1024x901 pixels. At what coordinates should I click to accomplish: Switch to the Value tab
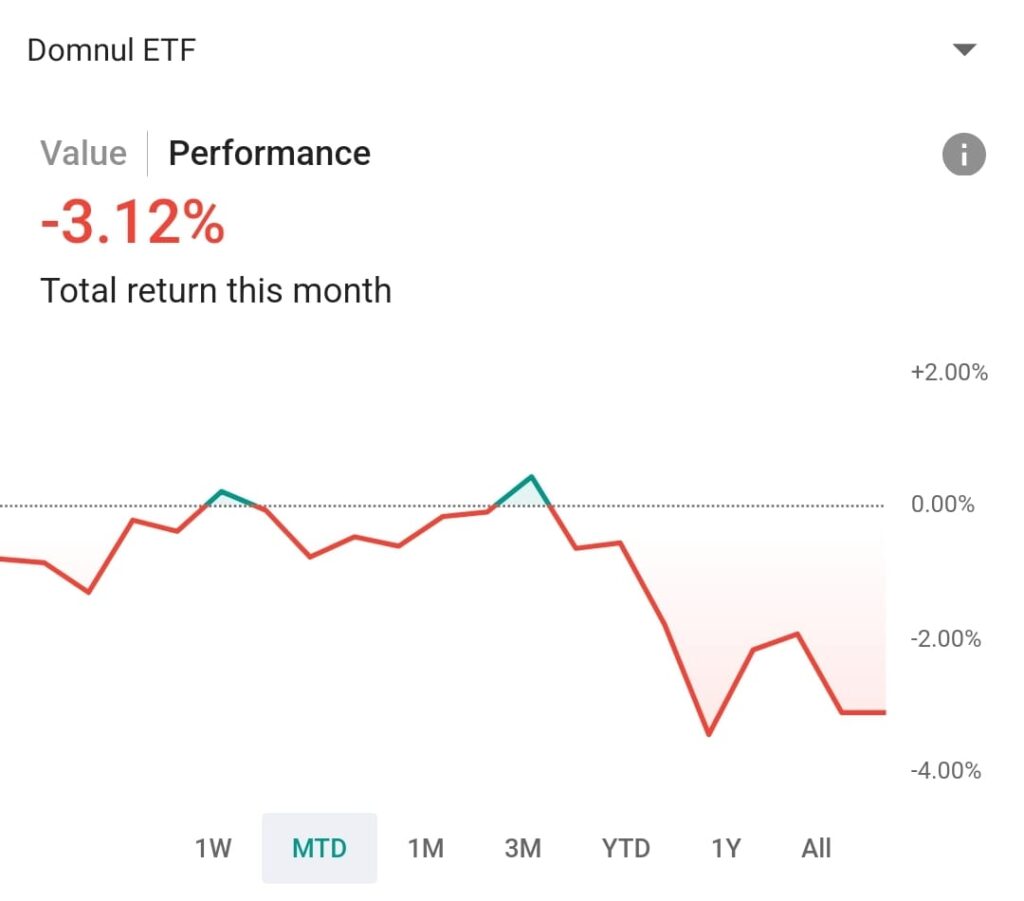[x=84, y=153]
